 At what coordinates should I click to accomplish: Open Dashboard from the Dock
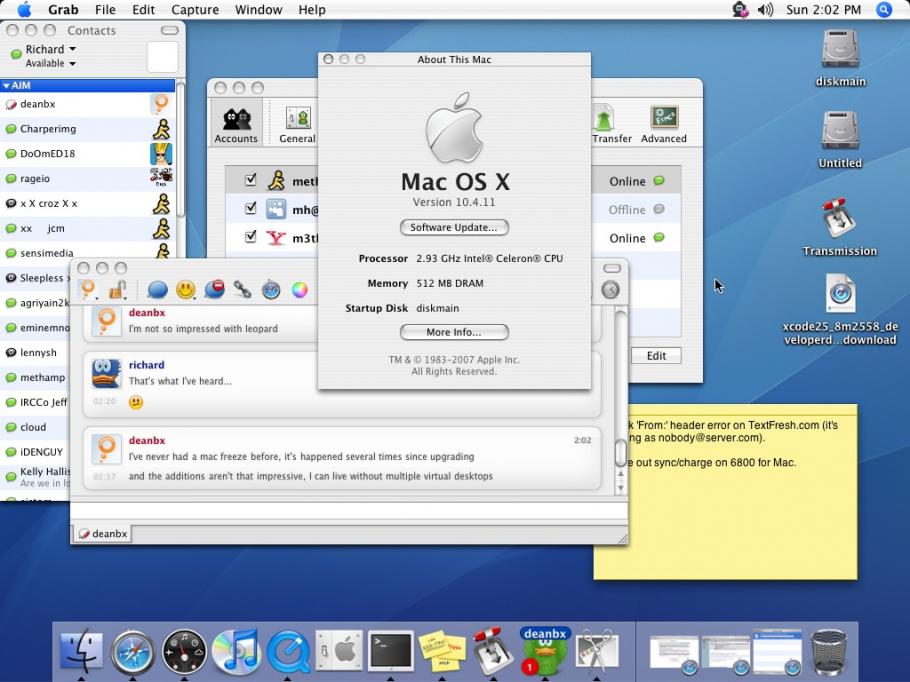pyautogui.click(x=185, y=652)
